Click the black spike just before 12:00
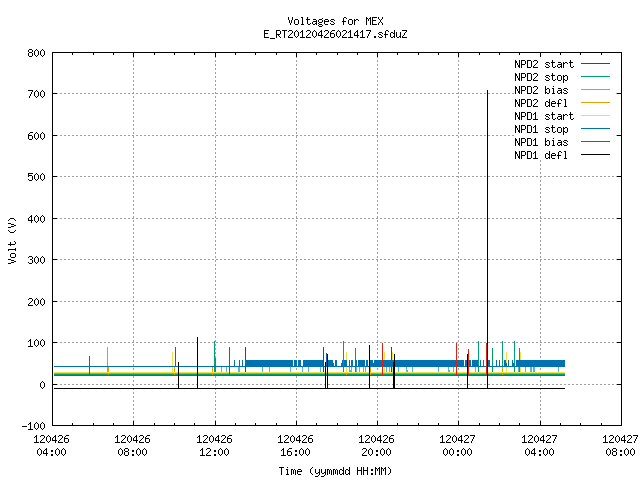Image resolution: width=640 pixels, height=480 pixels. [x=198, y=362]
